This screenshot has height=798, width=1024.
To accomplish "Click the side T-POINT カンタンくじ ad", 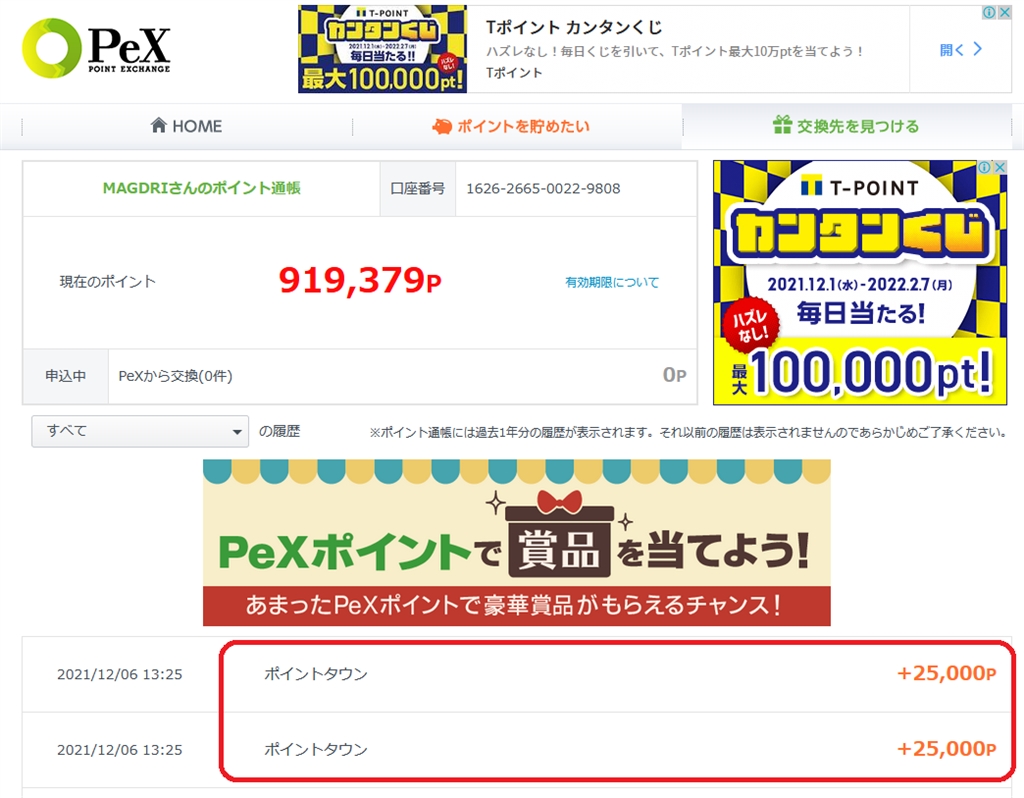I will coord(859,282).
